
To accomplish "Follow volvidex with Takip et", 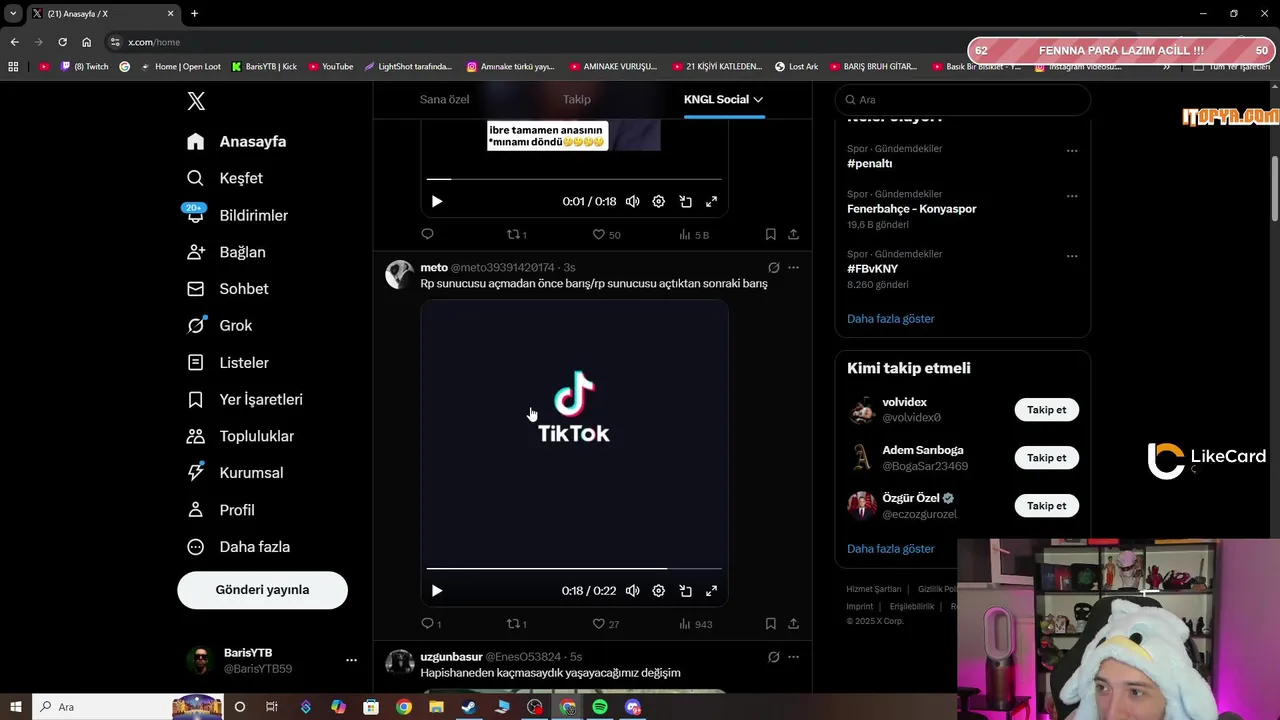I will [x=1046, y=410].
